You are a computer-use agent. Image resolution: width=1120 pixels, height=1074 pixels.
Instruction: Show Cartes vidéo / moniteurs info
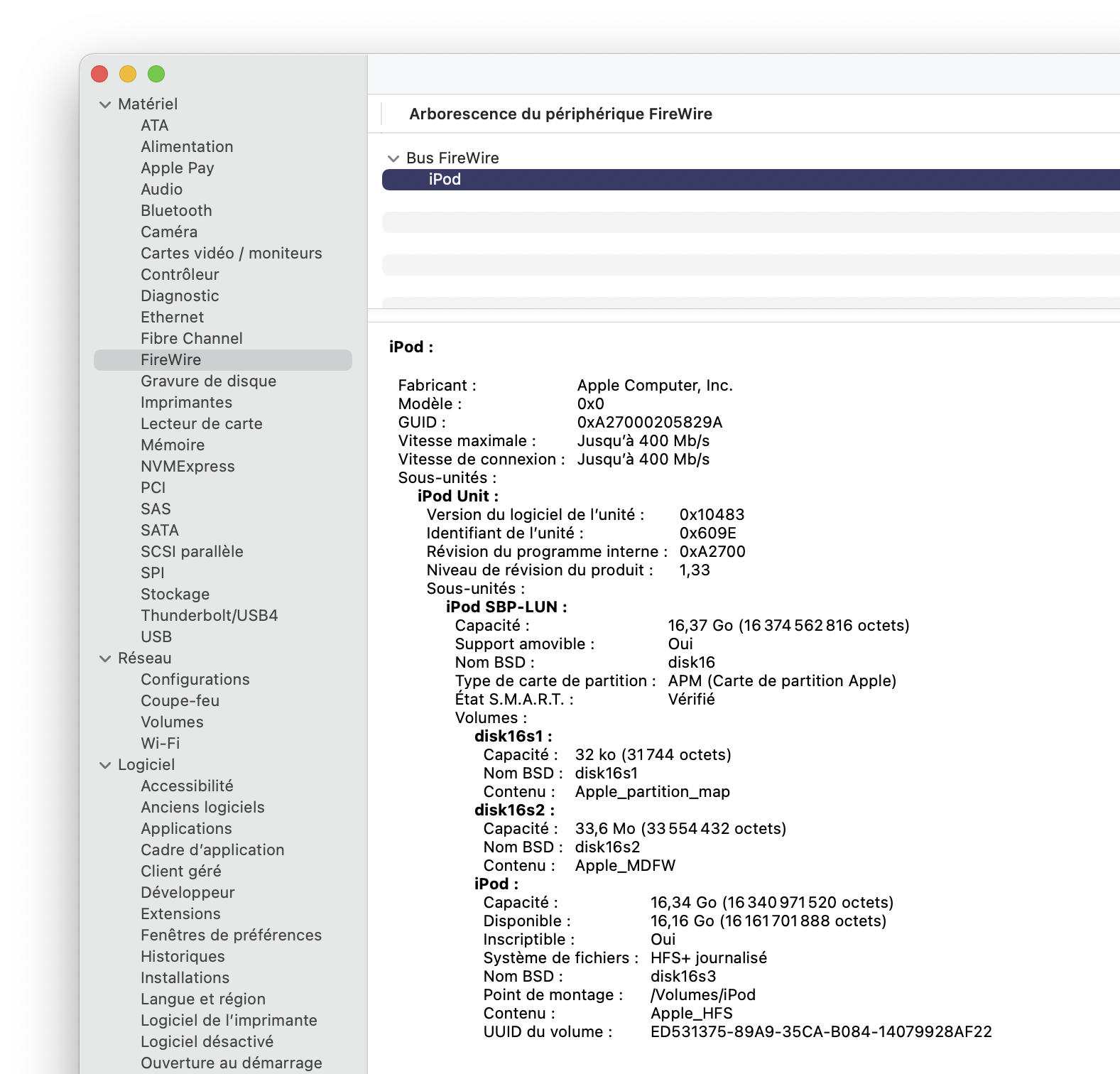pyautogui.click(x=231, y=254)
